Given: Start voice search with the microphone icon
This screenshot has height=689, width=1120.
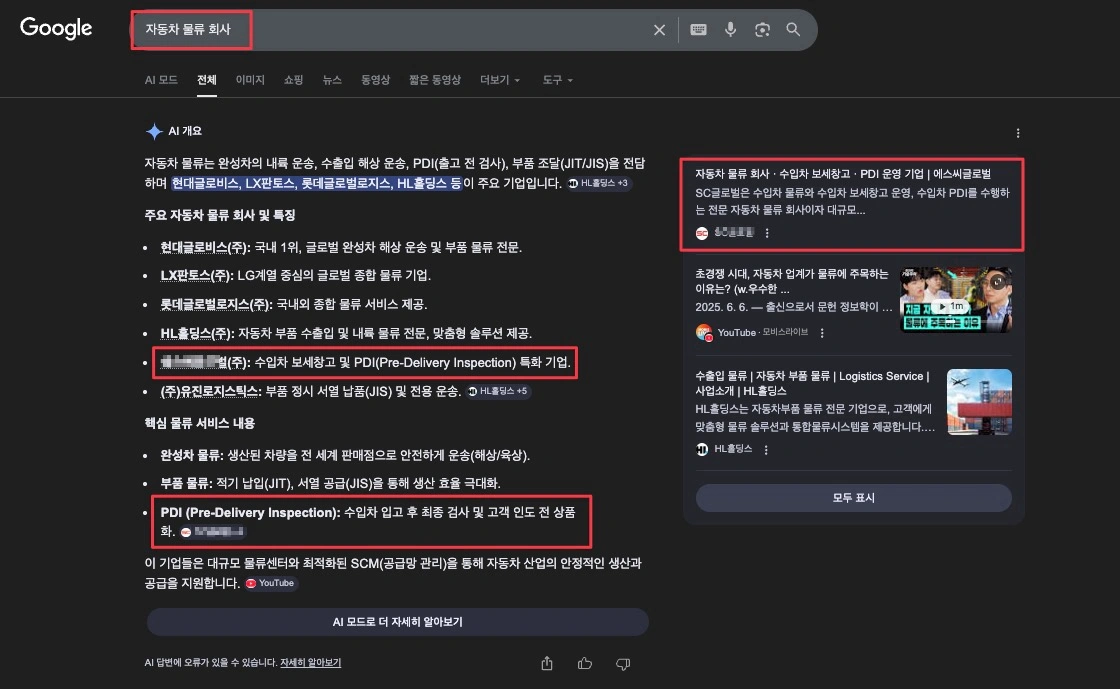Looking at the screenshot, I should [730, 29].
